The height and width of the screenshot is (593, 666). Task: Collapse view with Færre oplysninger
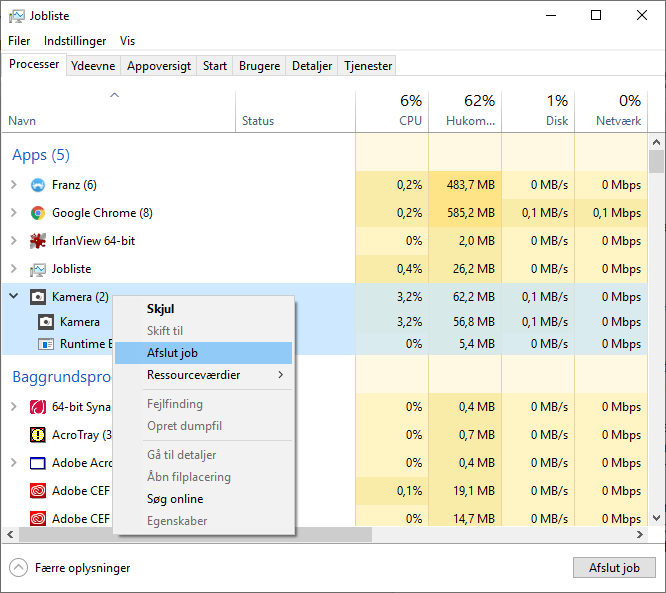19,568
